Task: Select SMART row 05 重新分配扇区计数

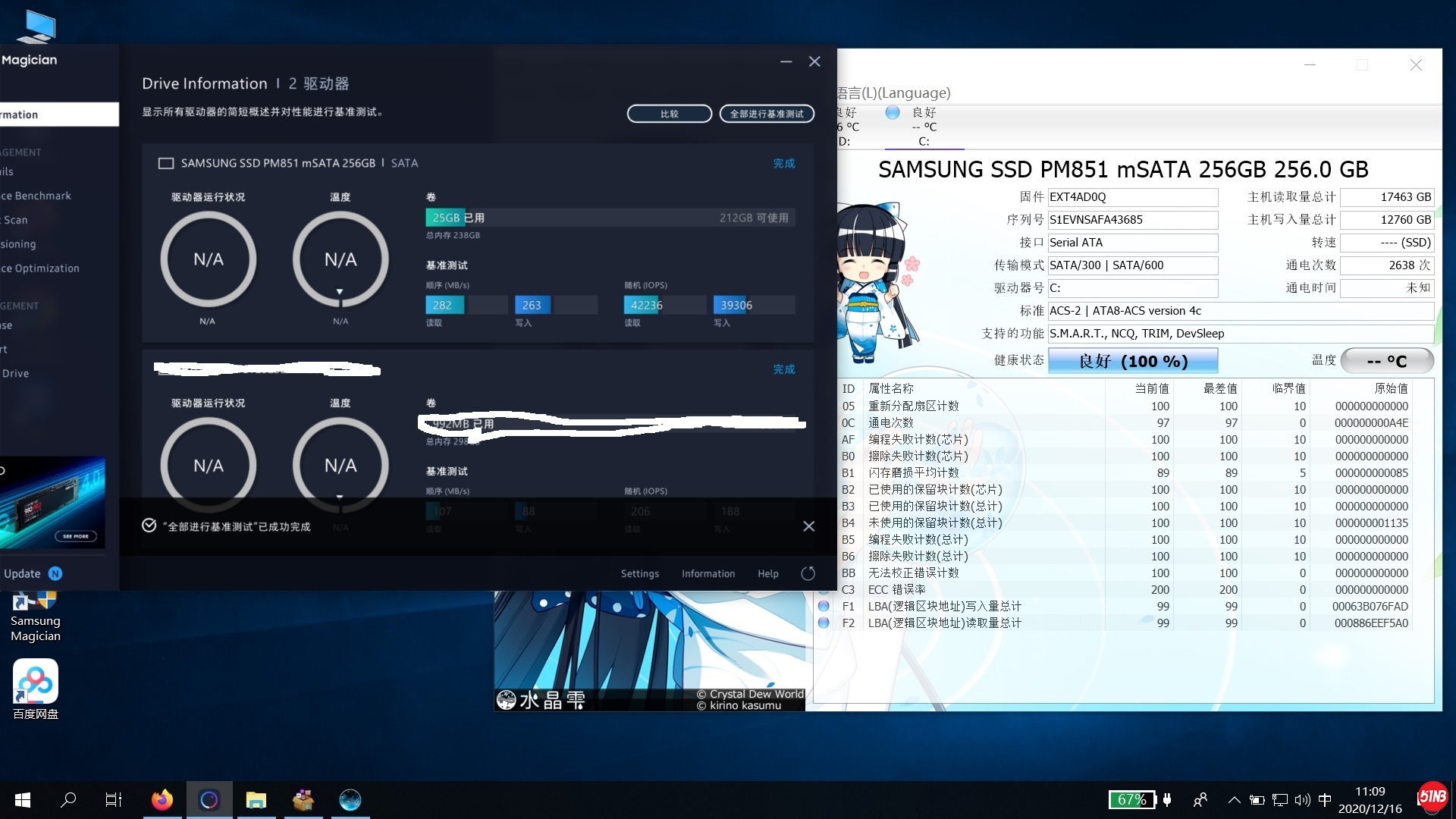Action: point(1124,406)
